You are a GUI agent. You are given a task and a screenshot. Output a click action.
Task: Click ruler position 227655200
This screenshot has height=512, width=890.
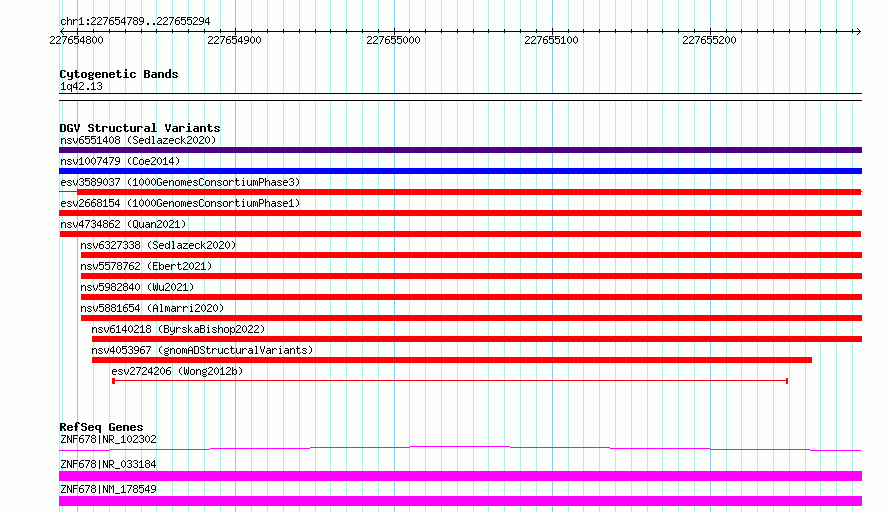709,40
